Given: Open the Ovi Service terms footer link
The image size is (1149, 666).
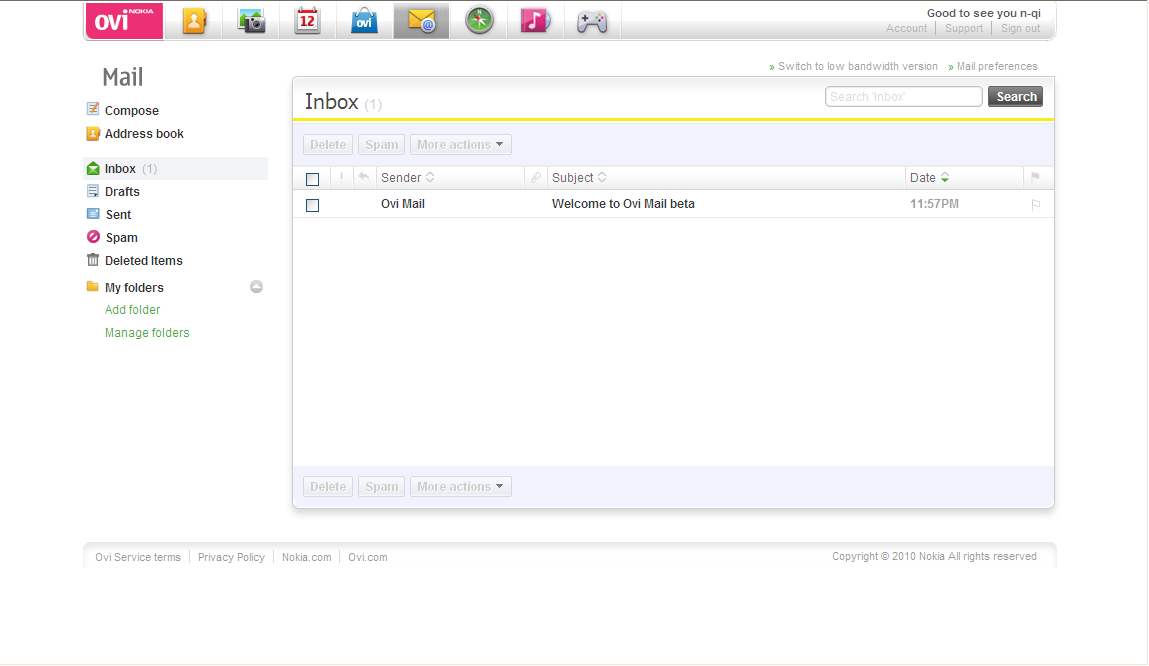Looking at the screenshot, I should [x=138, y=557].
